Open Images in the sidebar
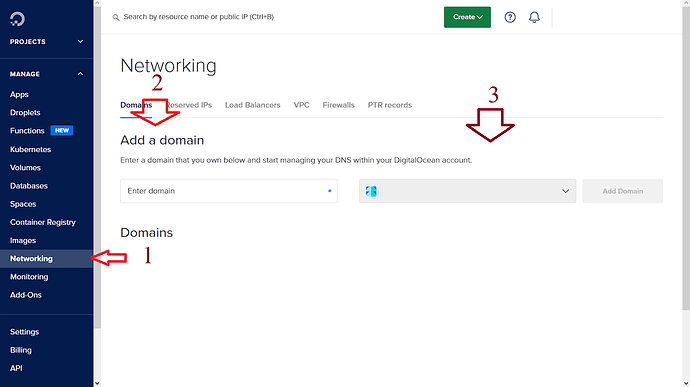Screen dimensions: 690x387 pos(23,240)
